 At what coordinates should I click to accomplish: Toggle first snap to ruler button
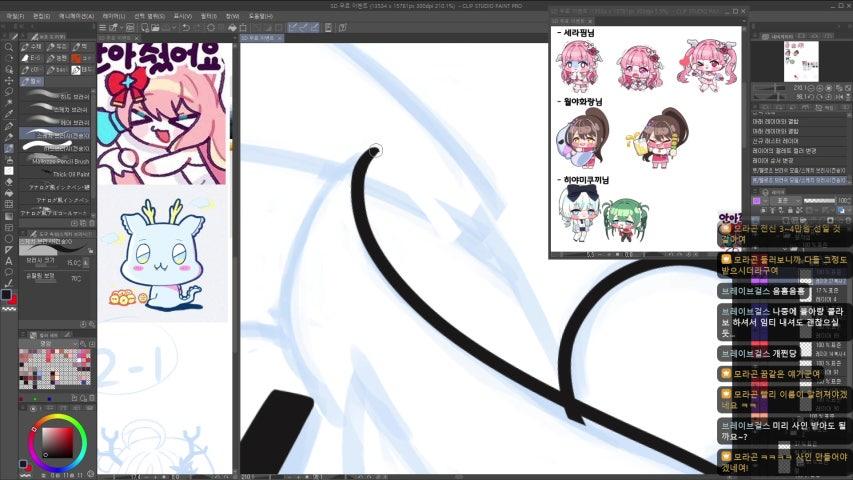pos(293,28)
